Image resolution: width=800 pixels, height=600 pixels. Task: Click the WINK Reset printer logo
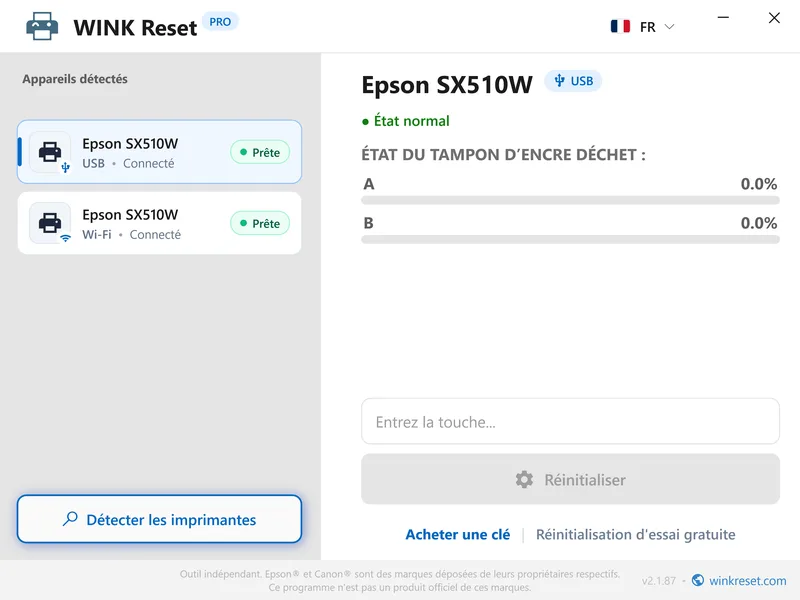(x=42, y=26)
